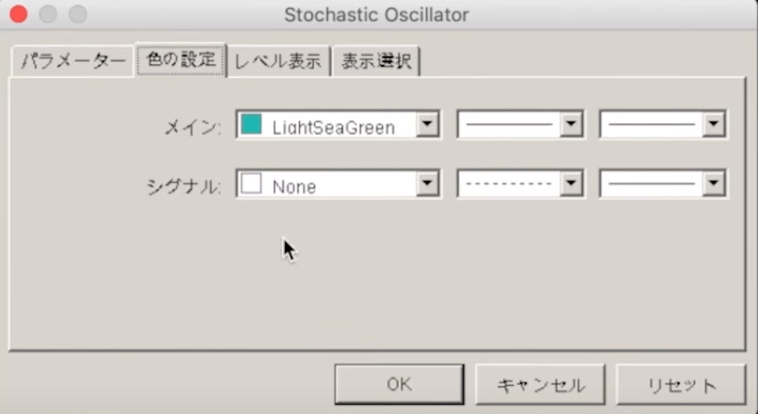Click the solid line preview in the メイン style box

[509, 125]
